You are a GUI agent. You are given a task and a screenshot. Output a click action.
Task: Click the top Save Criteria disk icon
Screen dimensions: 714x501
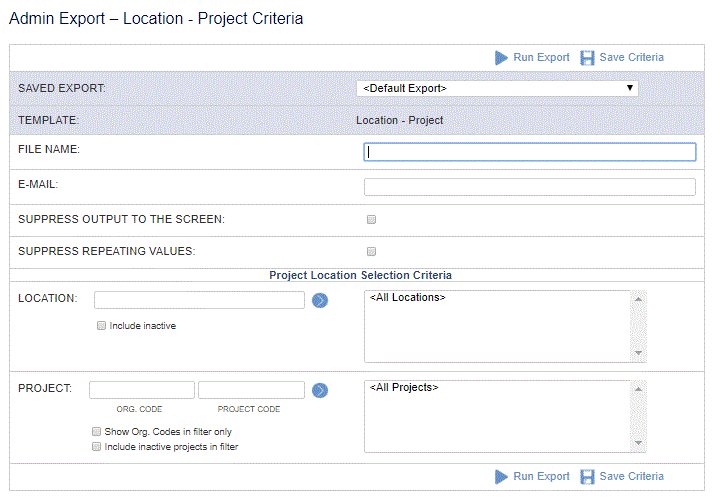pyautogui.click(x=587, y=58)
